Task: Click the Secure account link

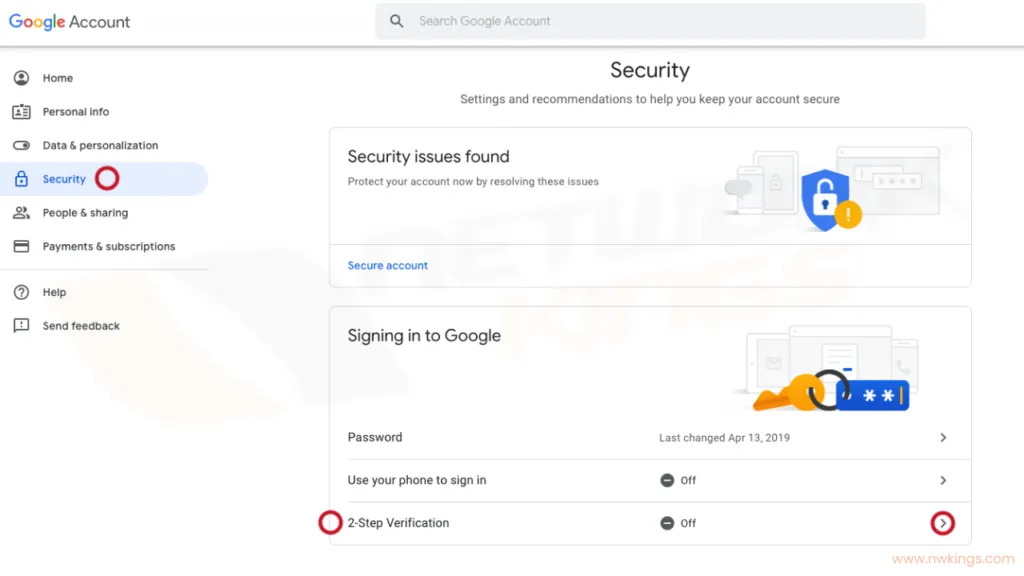Action: tap(388, 266)
